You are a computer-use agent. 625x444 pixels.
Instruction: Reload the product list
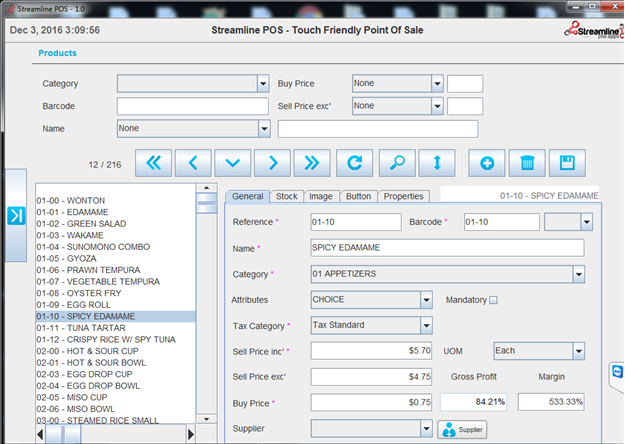pos(354,163)
